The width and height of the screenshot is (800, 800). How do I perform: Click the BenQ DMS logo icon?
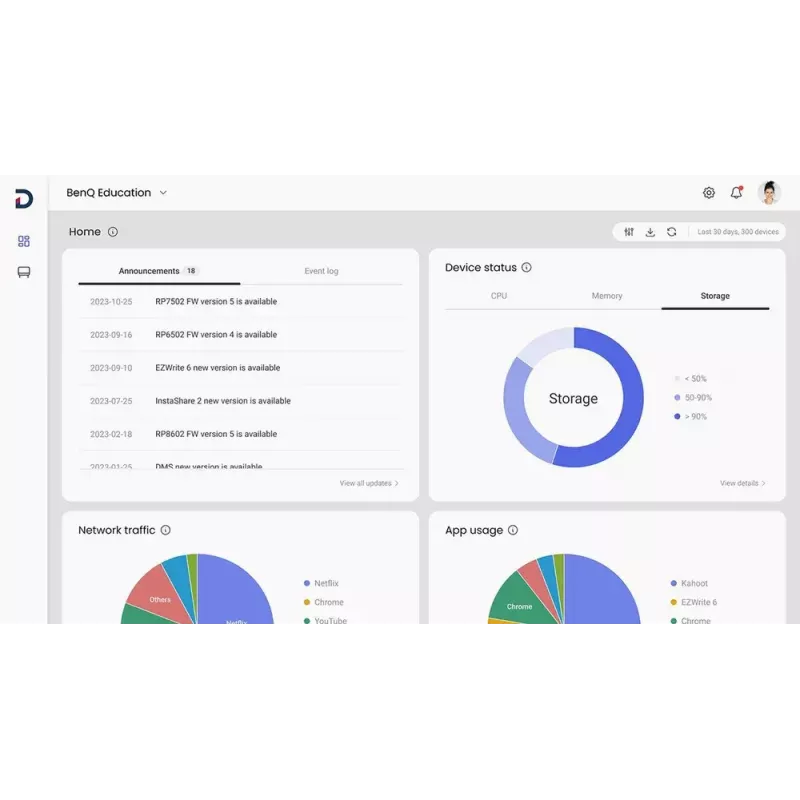click(x=23, y=198)
